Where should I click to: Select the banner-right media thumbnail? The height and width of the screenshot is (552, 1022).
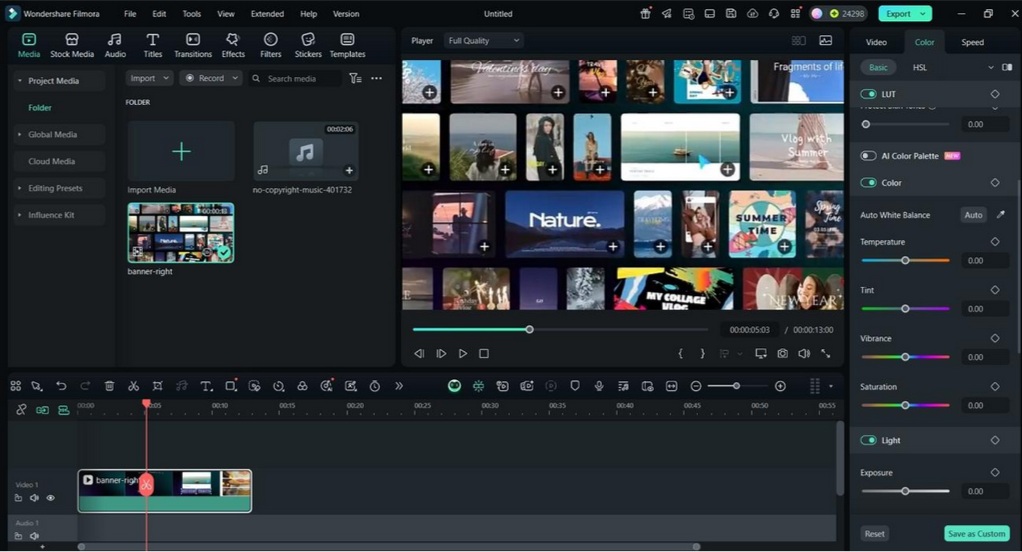coord(181,233)
